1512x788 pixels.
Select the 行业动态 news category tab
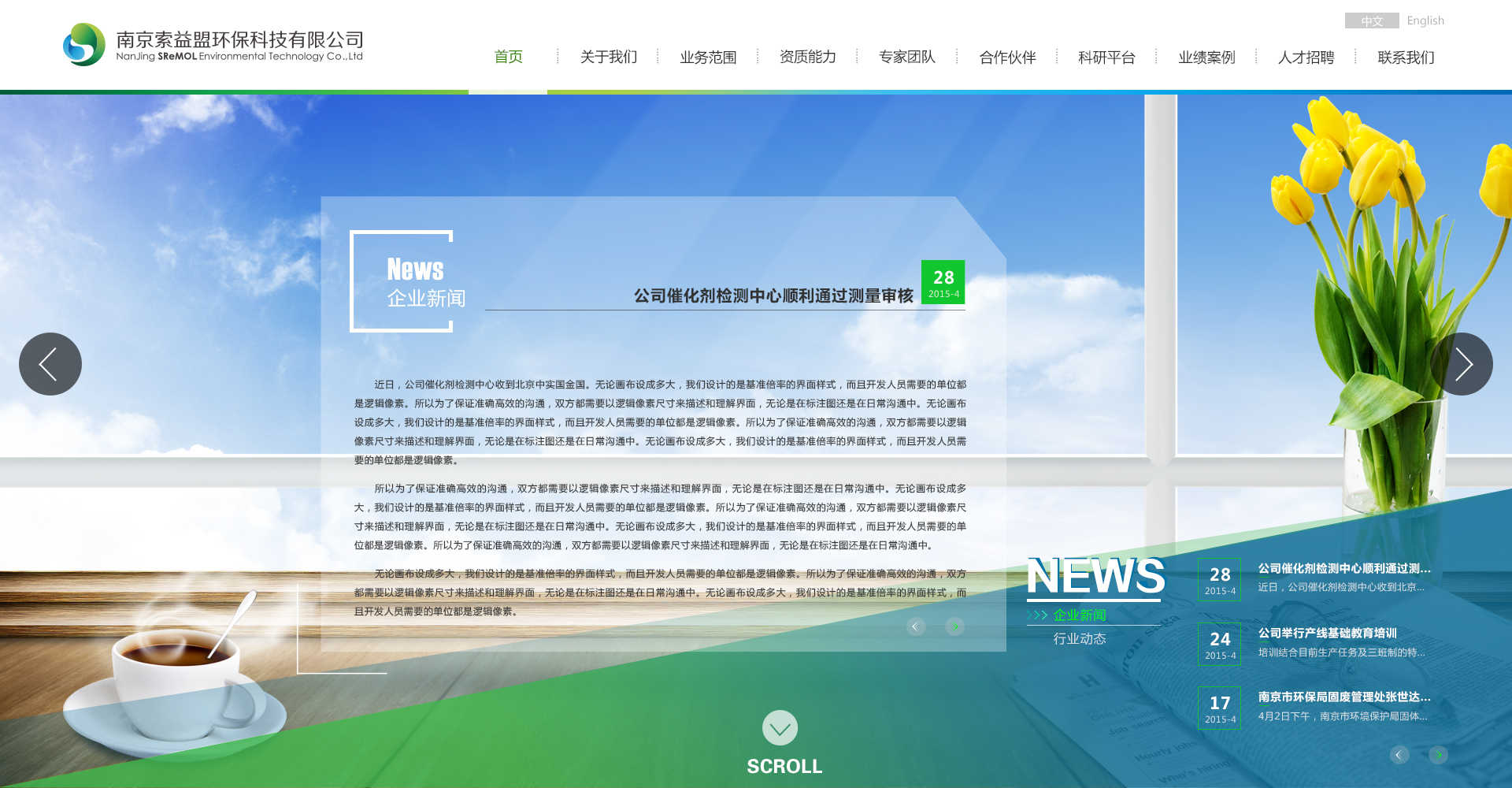(1080, 638)
